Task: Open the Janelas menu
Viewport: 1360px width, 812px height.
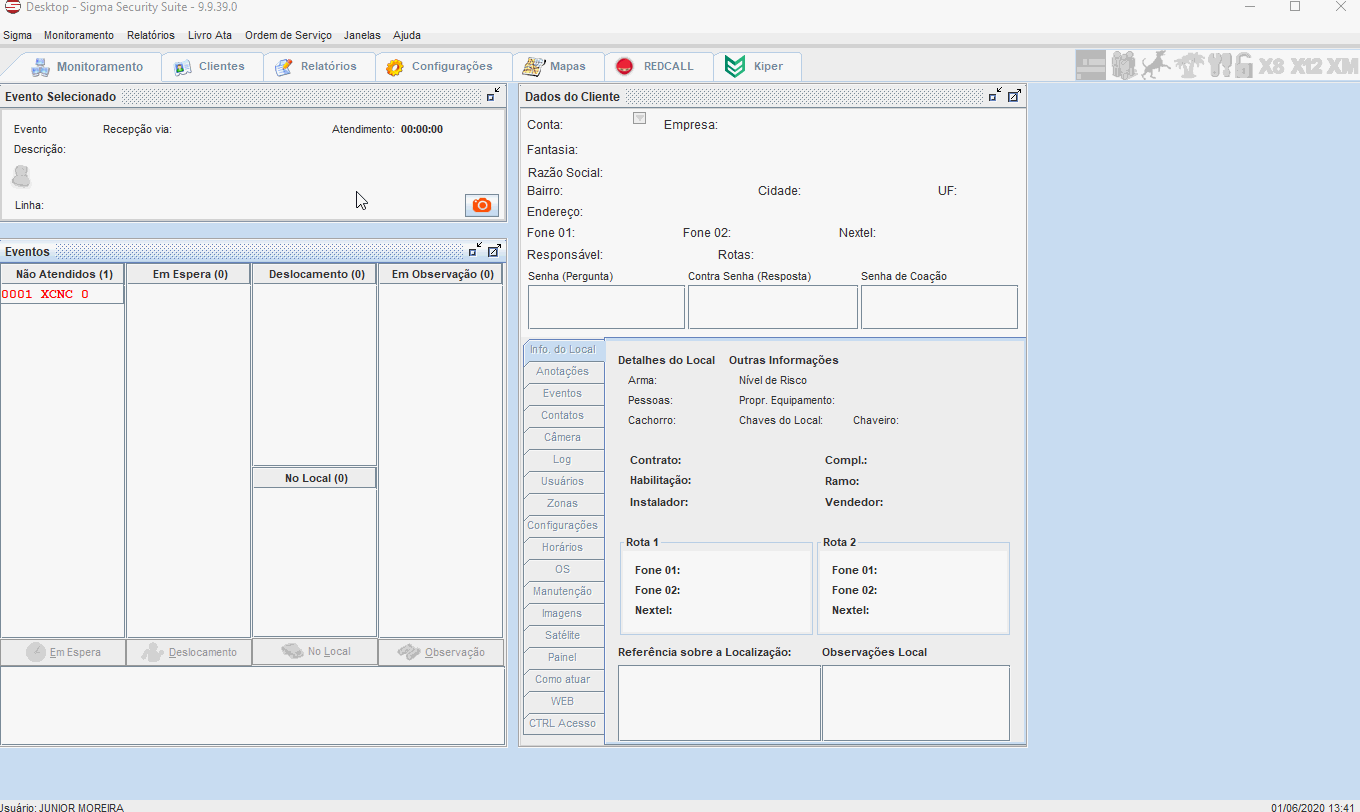Action: 362,35
